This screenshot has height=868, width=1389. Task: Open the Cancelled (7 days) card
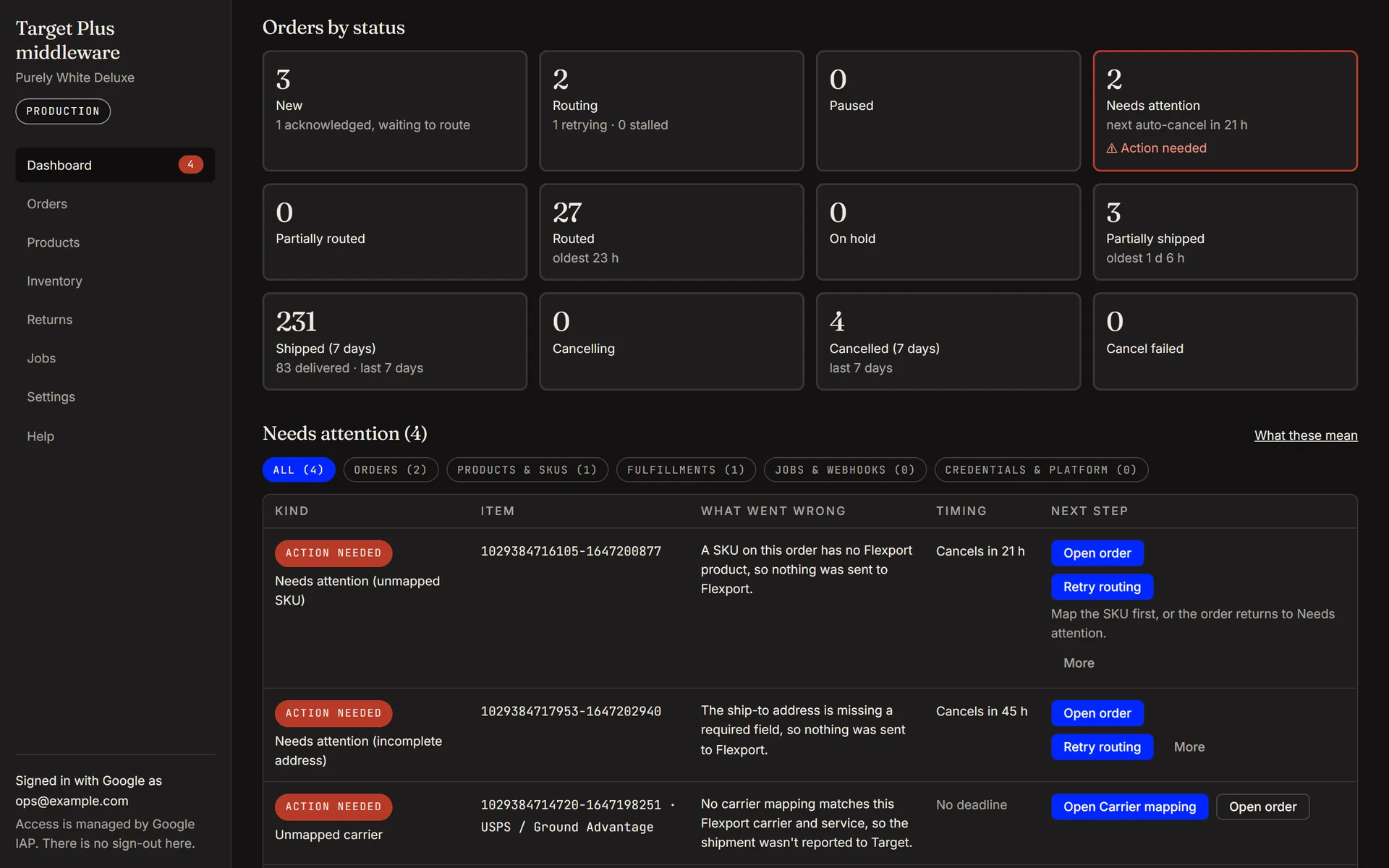tap(948, 341)
